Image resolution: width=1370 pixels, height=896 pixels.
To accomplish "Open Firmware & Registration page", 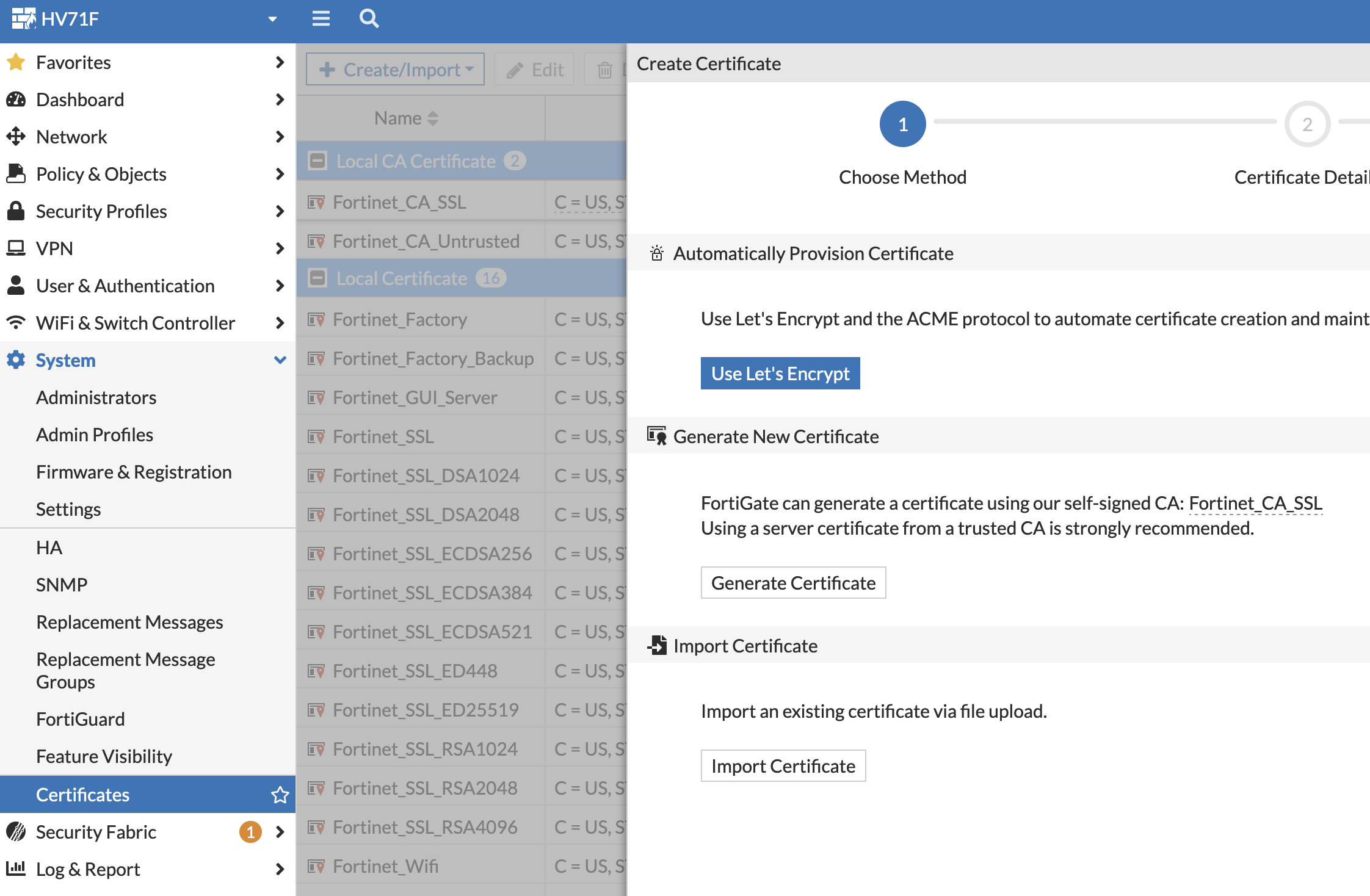I will point(134,472).
